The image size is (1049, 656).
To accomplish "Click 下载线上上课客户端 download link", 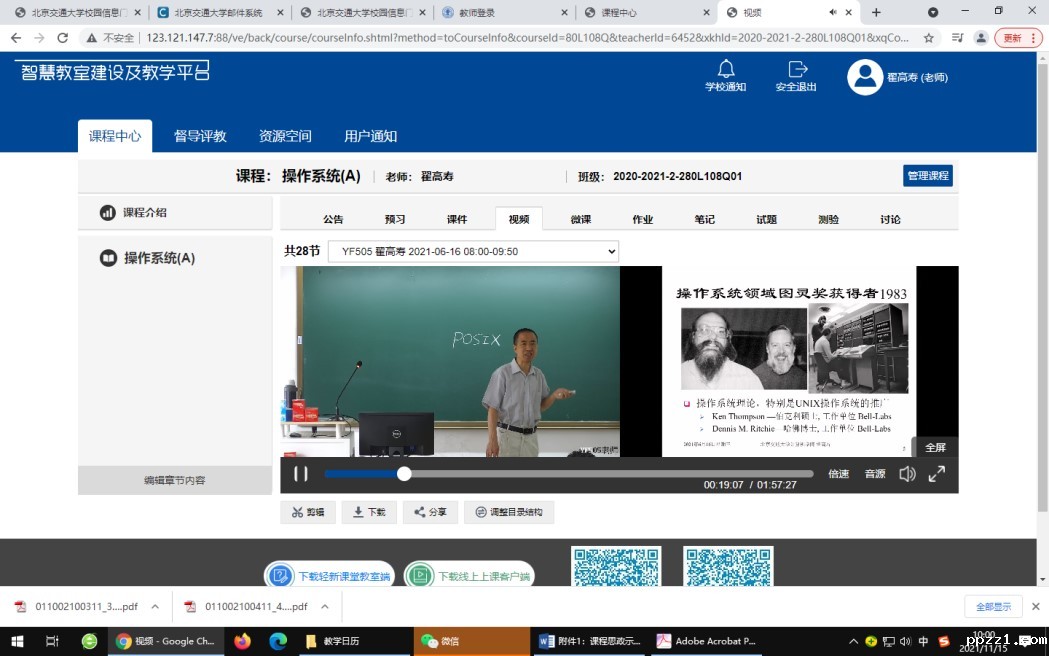I will click(469, 575).
